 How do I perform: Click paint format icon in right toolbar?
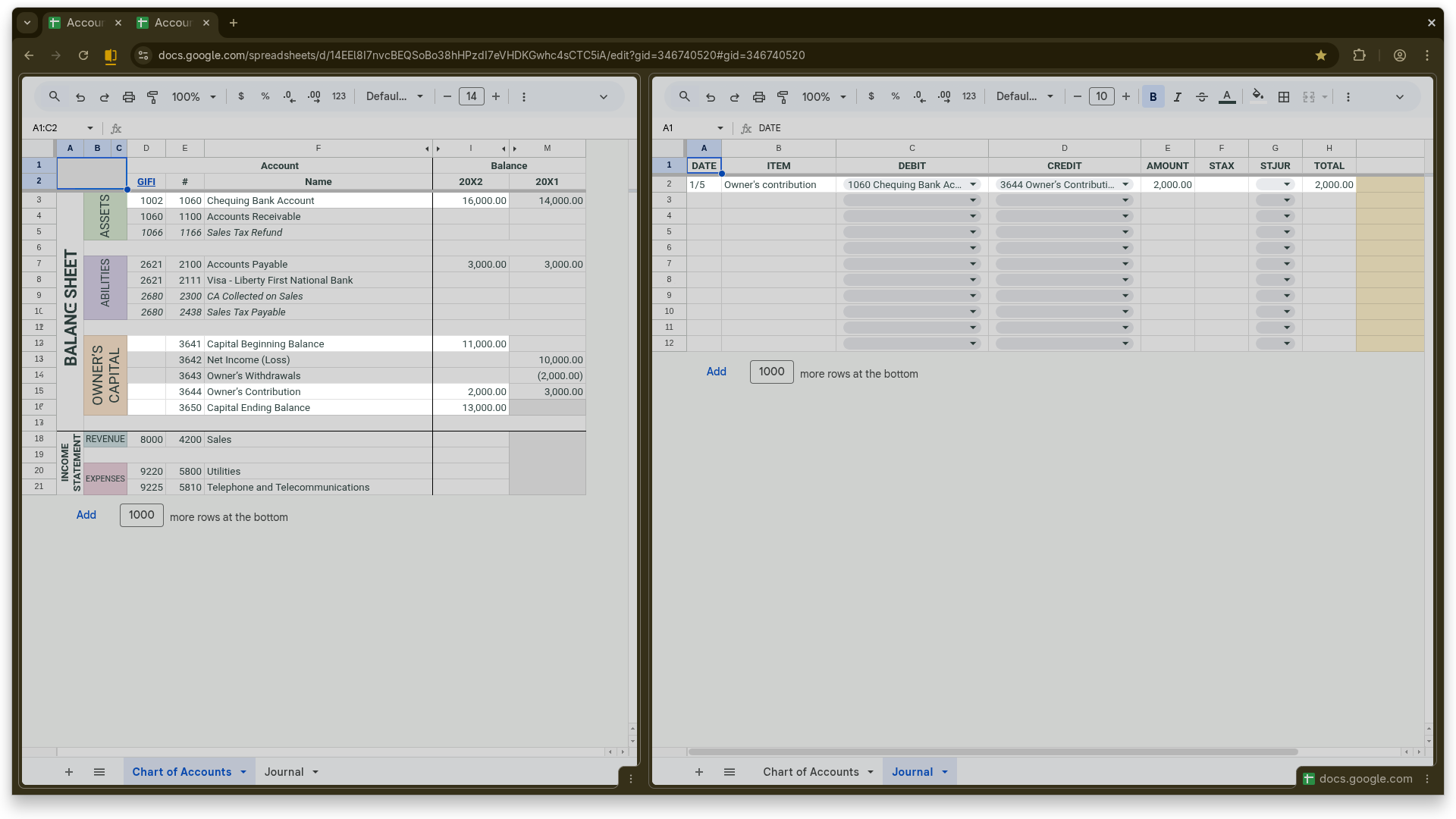click(783, 97)
